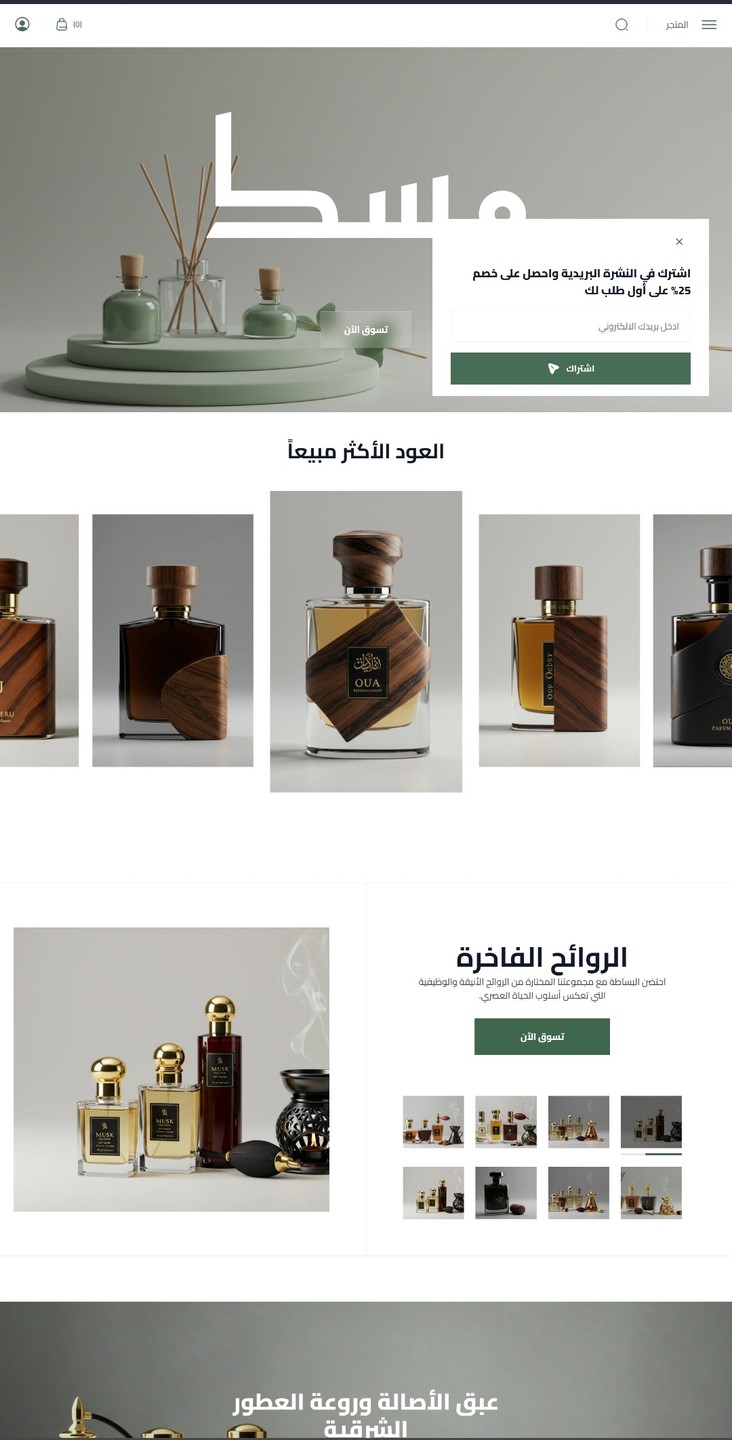Open the user account icon
Viewport: 732px width, 1440px height.
22,24
